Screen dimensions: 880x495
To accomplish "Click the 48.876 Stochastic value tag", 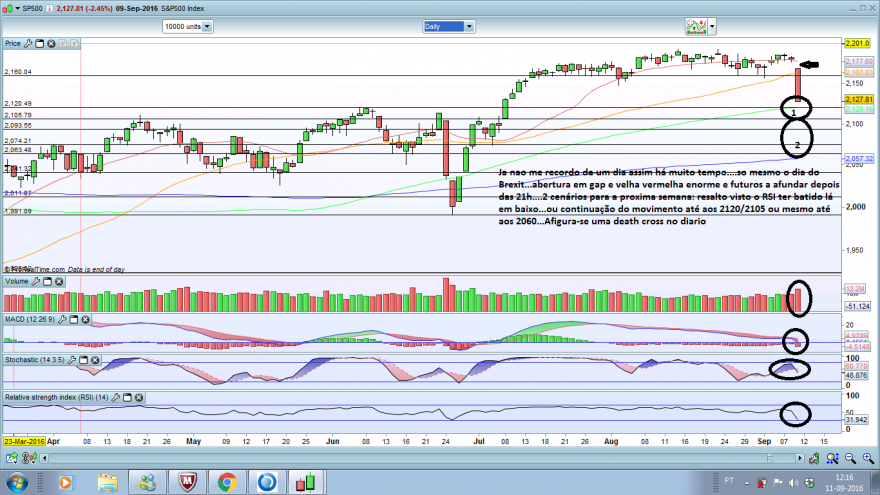I will [x=856, y=375].
